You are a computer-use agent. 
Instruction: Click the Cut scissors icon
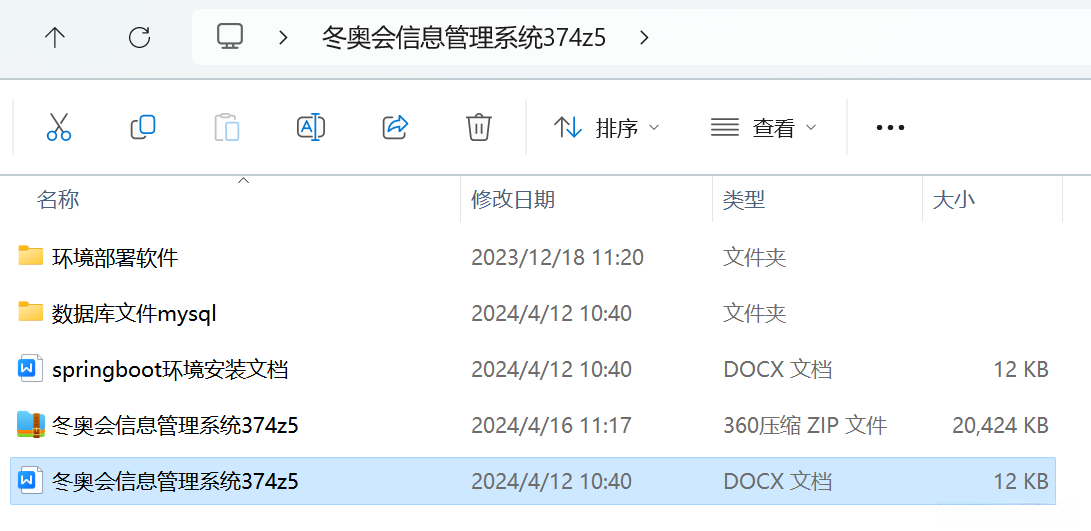59,127
